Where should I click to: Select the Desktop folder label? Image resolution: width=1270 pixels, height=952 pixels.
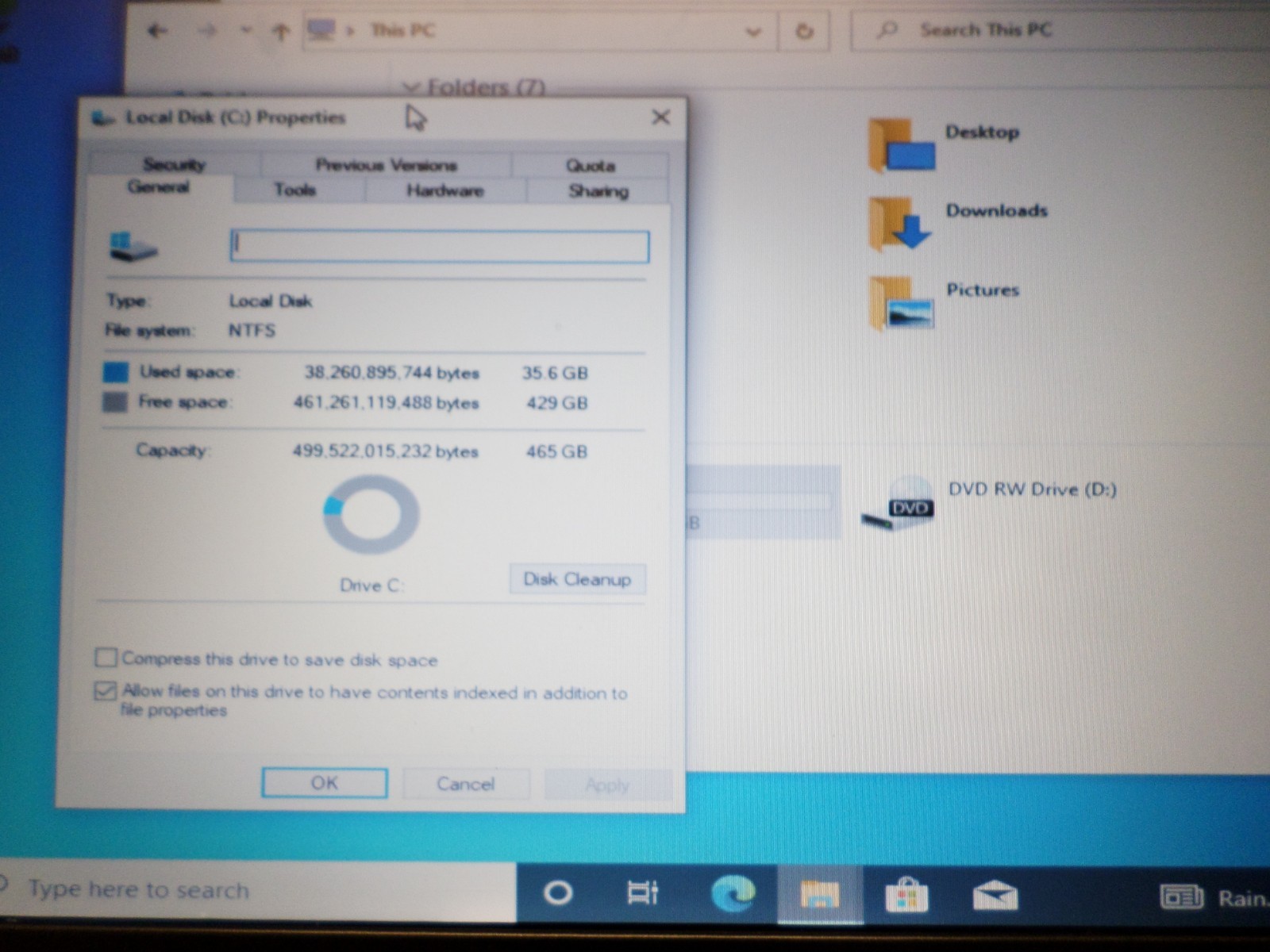click(x=982, y=132)
